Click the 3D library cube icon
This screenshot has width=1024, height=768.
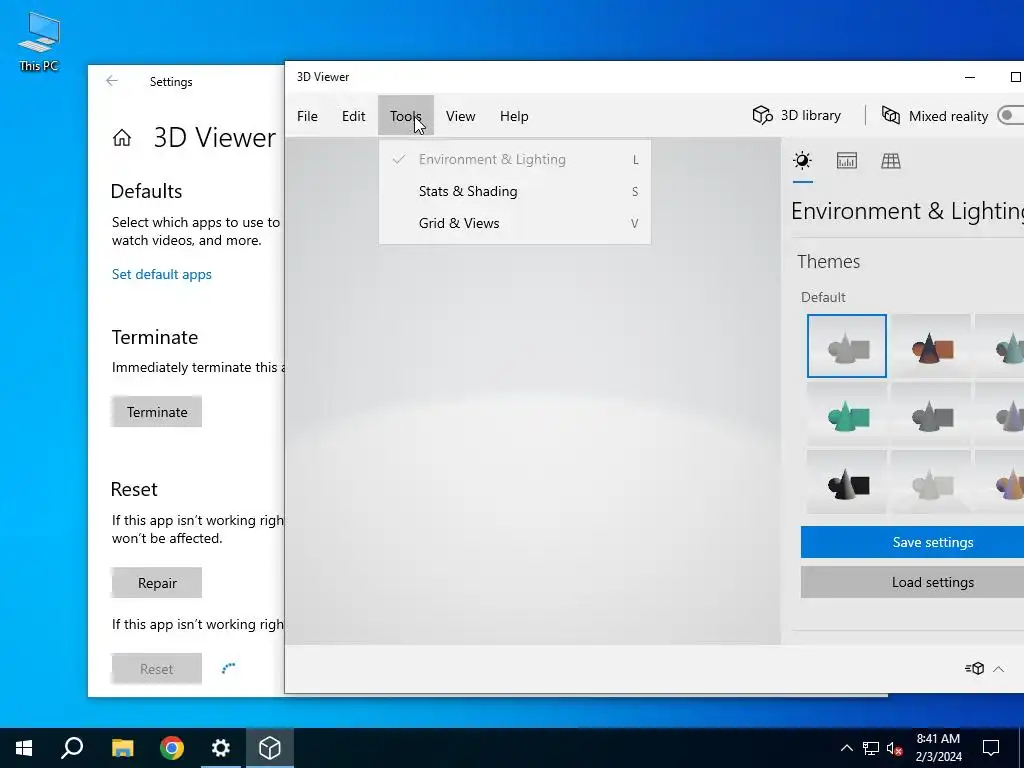pyautogui.click(x=762, y=116)
